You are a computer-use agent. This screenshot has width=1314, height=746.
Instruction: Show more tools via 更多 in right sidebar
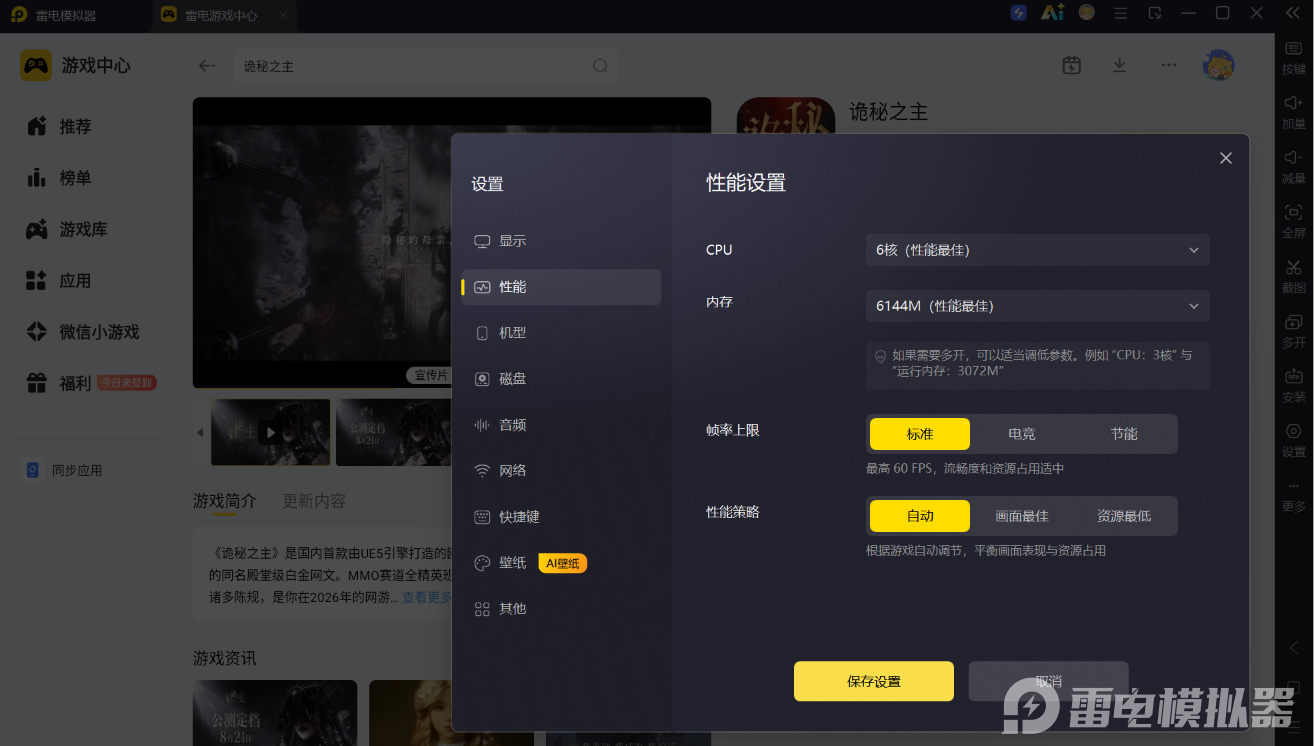point(1294,496)
